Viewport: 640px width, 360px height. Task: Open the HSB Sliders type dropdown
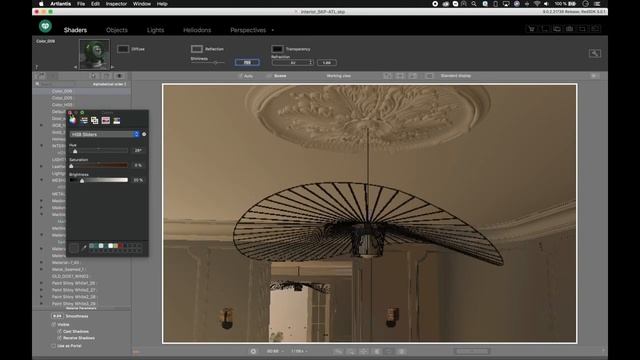(x=104, y=134)
